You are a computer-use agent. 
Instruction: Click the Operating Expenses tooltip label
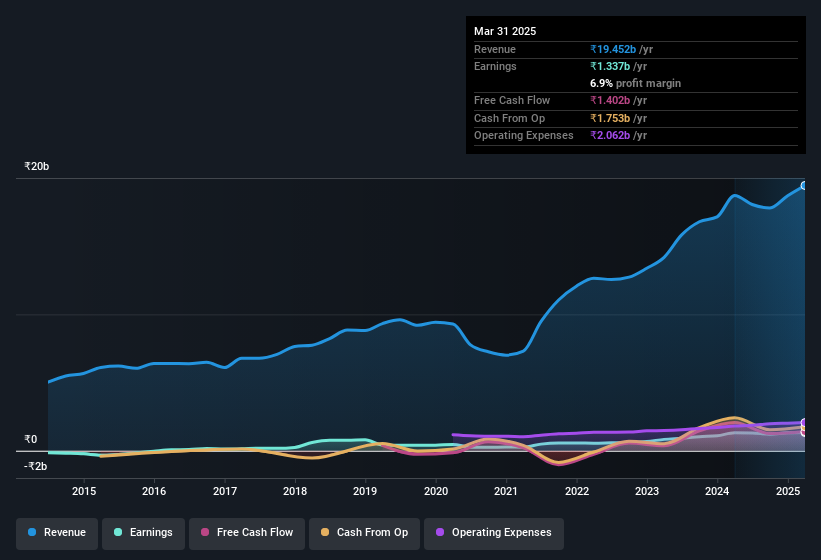524,136
